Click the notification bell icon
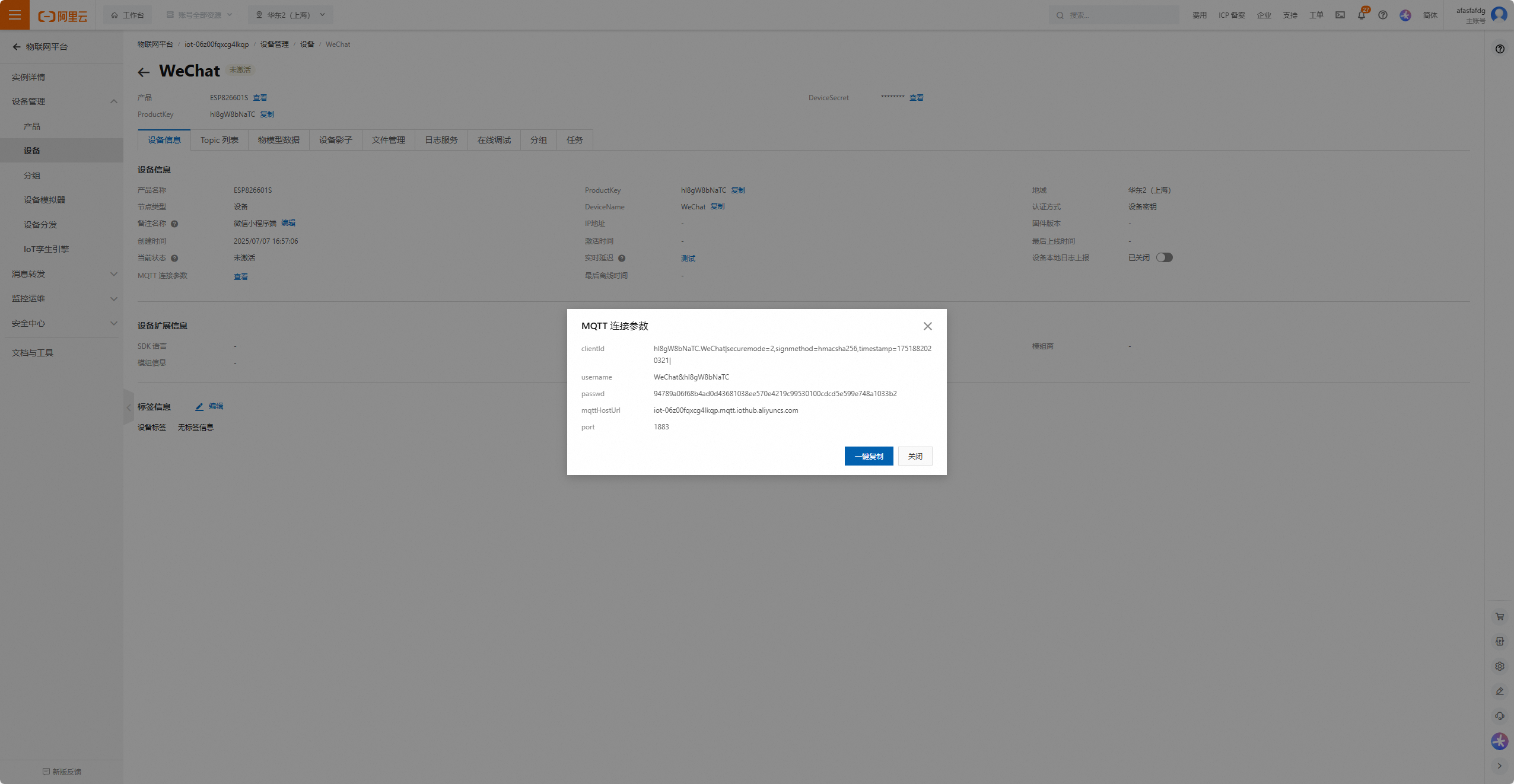 point(1361,15)
